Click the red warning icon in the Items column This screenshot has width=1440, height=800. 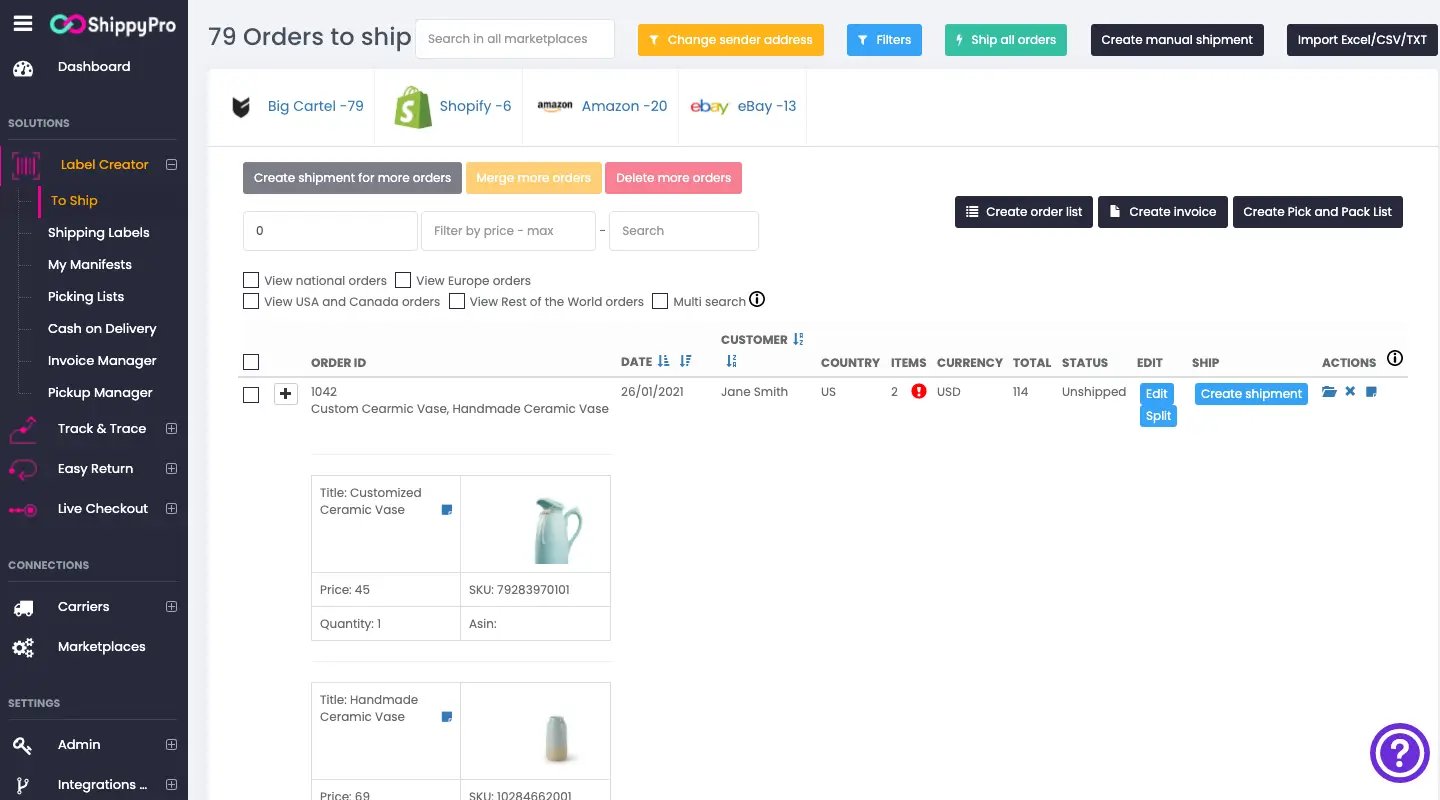click(x=919, y=392)
